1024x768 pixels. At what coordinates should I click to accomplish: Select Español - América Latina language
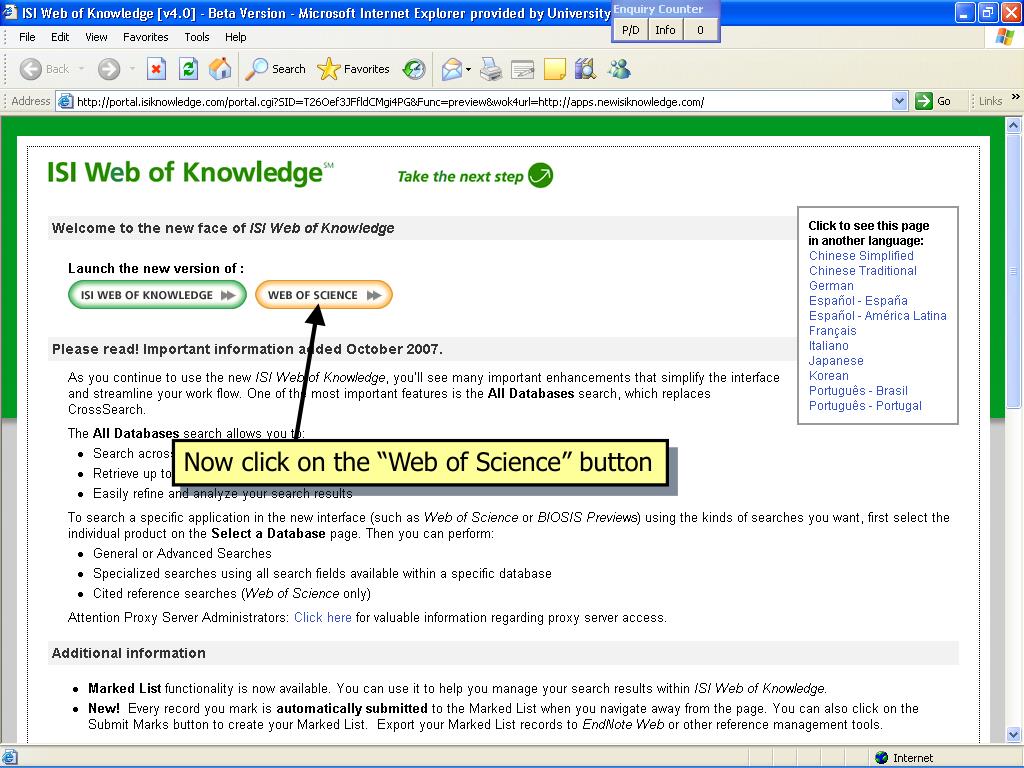pos(878,315)
